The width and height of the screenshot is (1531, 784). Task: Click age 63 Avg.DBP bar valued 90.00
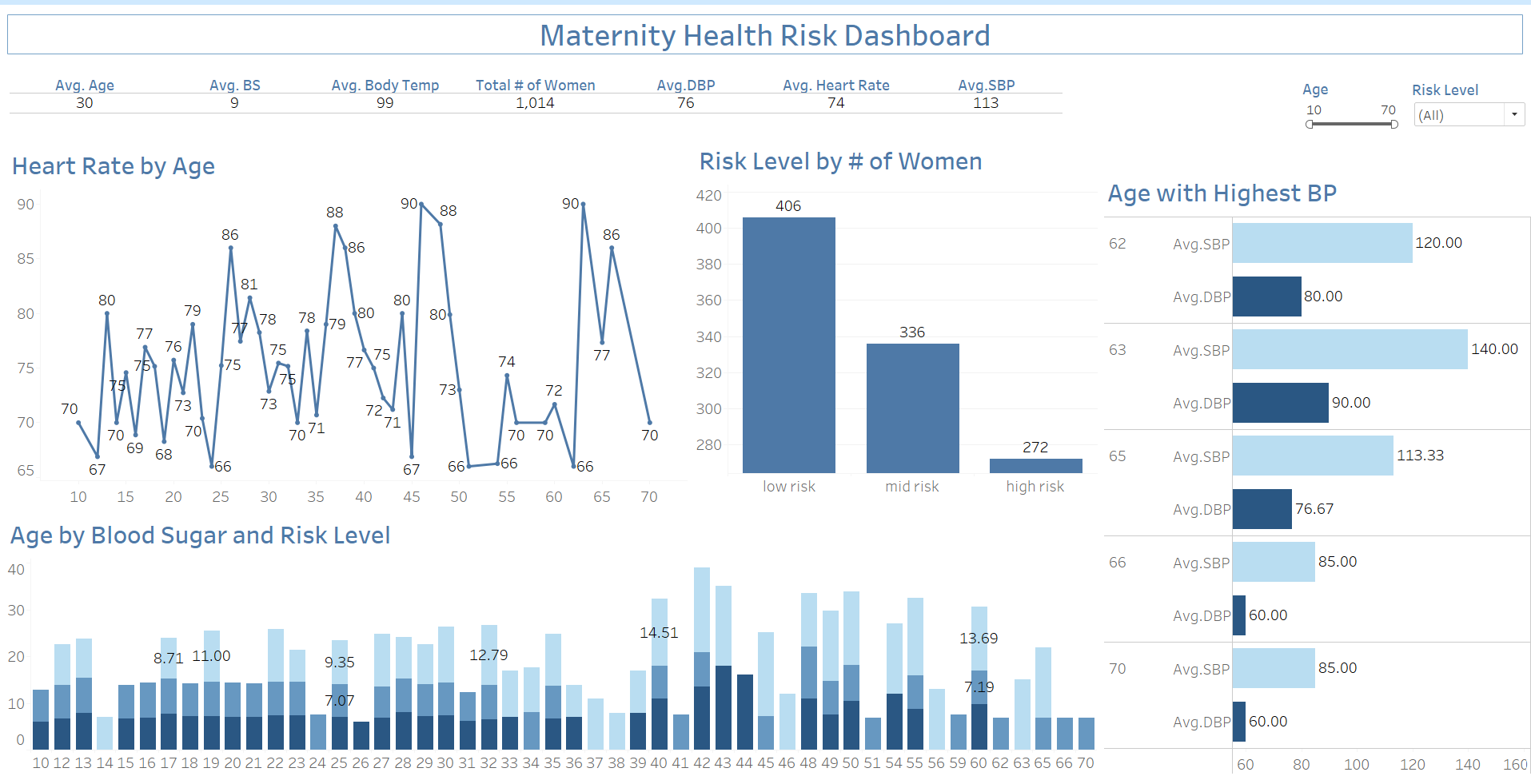pos(1280,403)
